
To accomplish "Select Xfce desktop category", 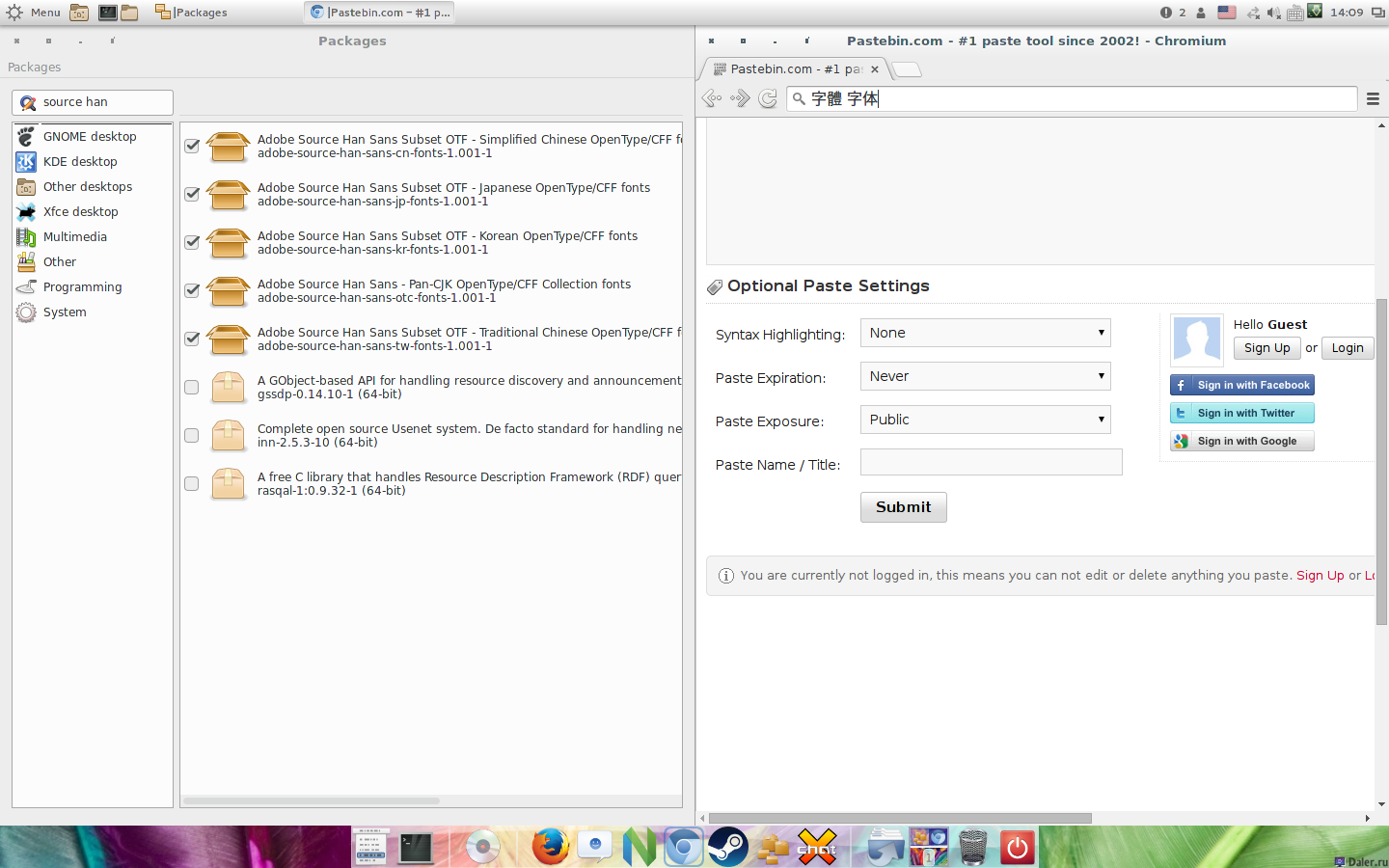I will [93, 212].
